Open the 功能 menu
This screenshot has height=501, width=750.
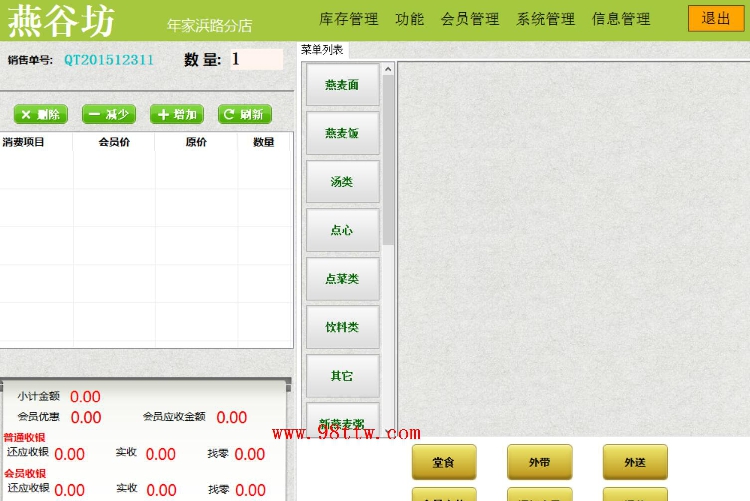[410, 19]
